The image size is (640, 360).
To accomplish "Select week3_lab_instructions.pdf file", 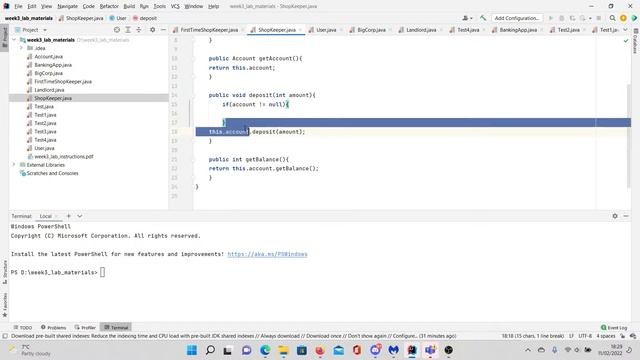I will pos(64,156).
